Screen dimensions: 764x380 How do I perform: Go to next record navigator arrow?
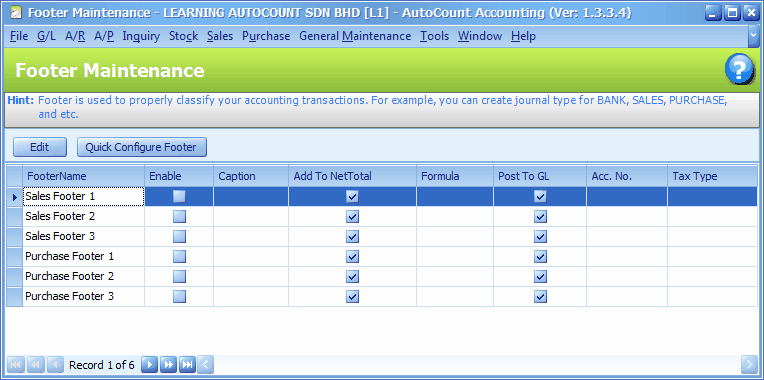pos(150,364)
